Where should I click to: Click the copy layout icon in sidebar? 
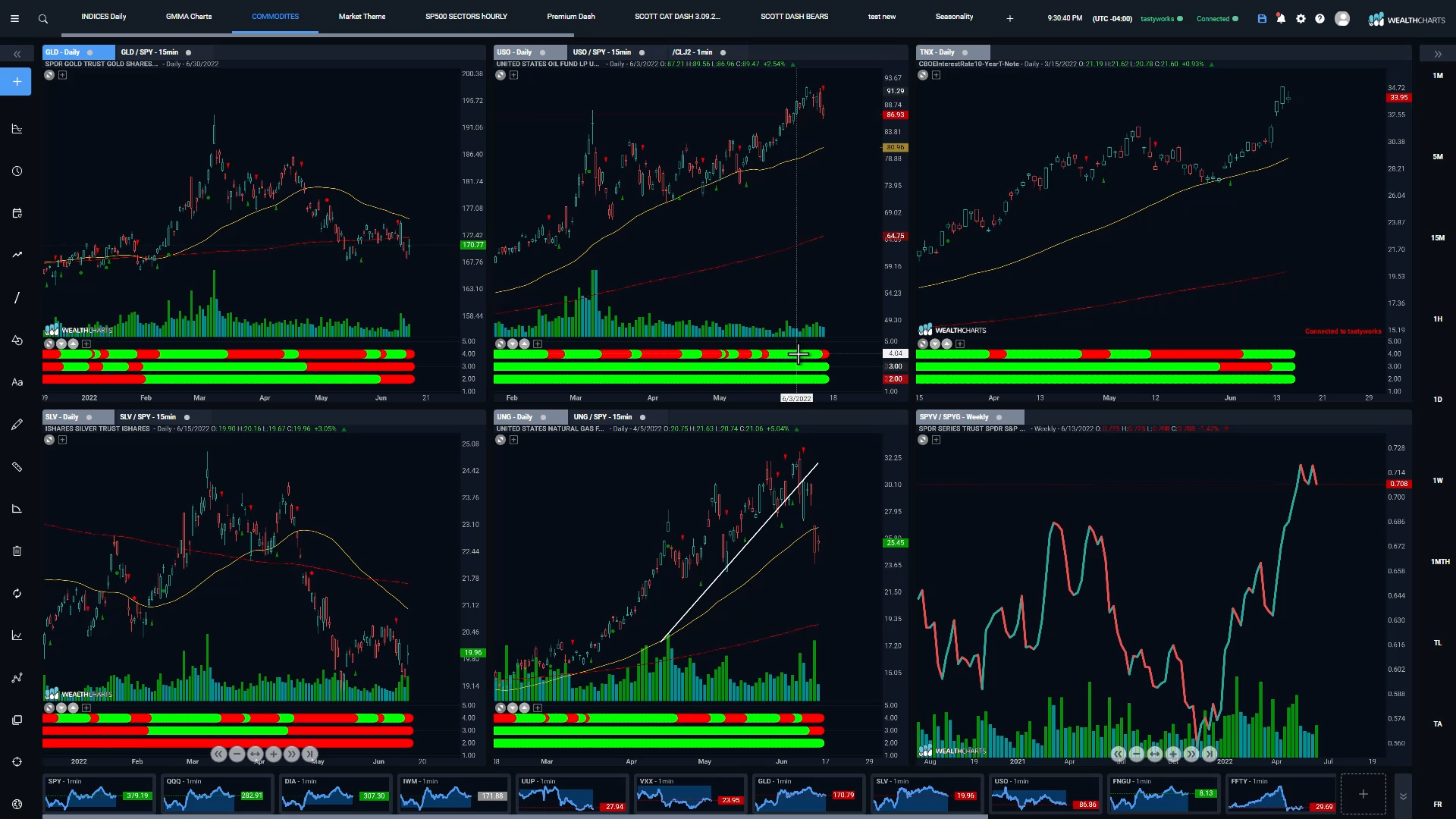(17, 720)
